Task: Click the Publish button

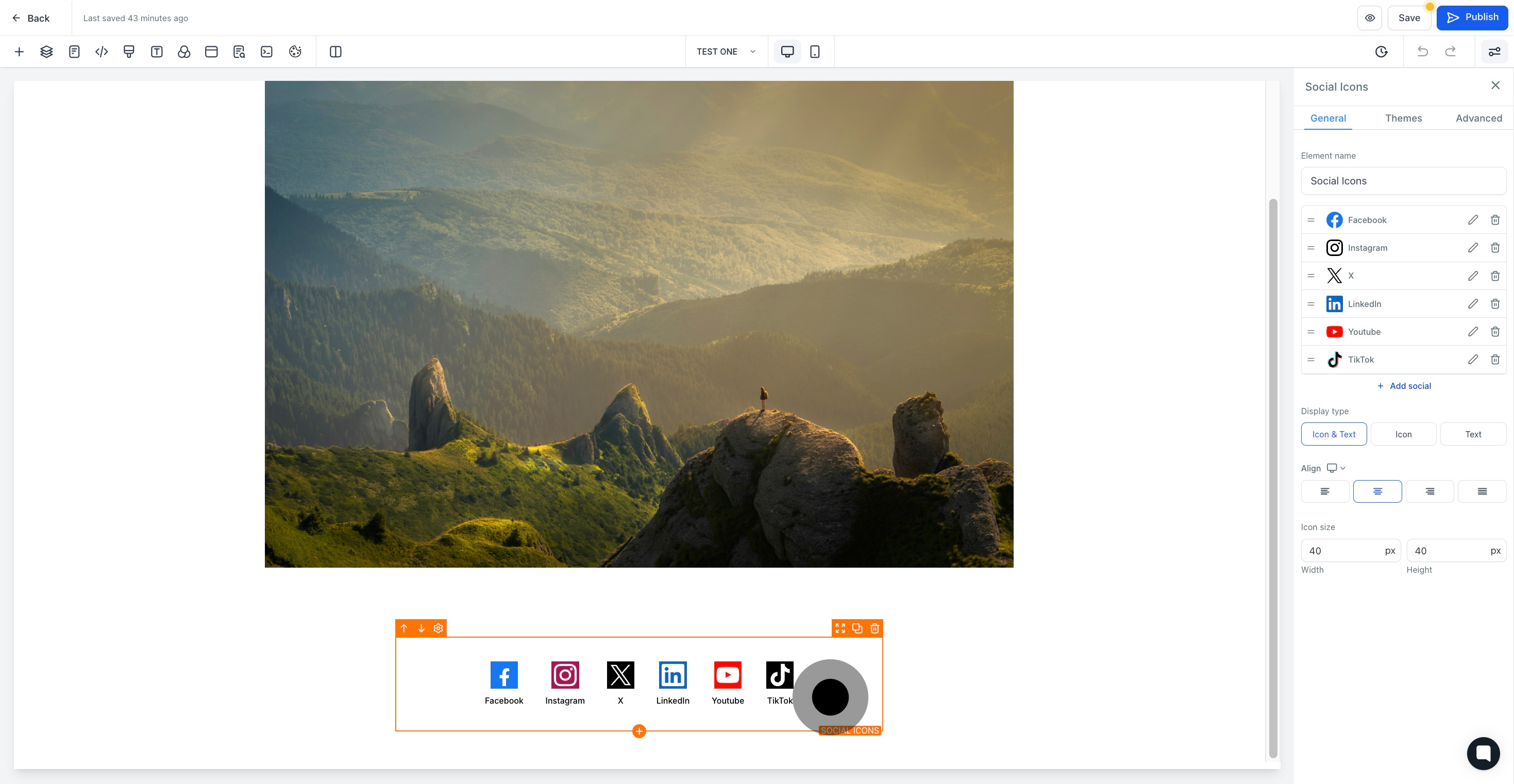Action: click(1472, 18)
